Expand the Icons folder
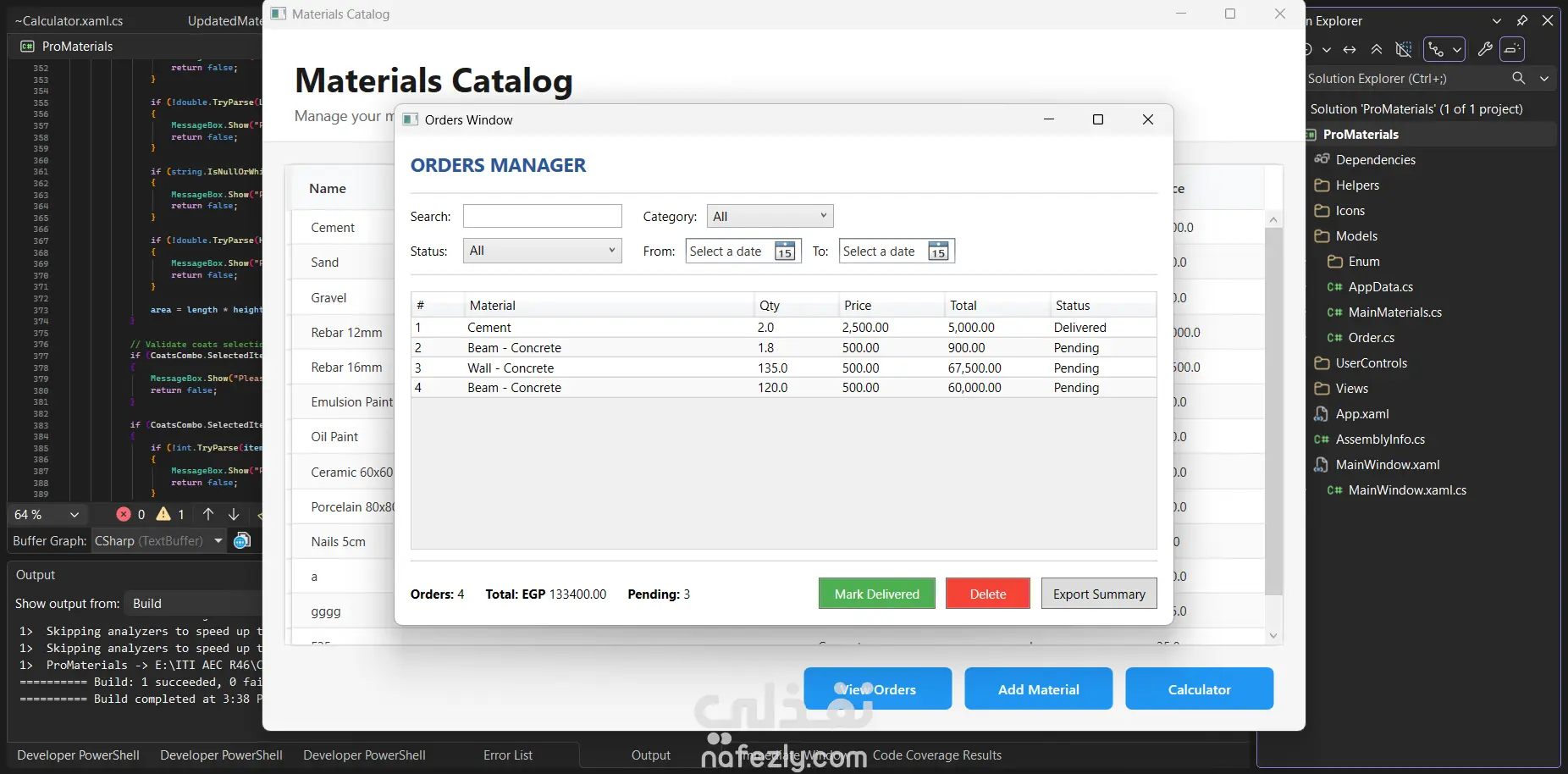 coord(1350,211)
